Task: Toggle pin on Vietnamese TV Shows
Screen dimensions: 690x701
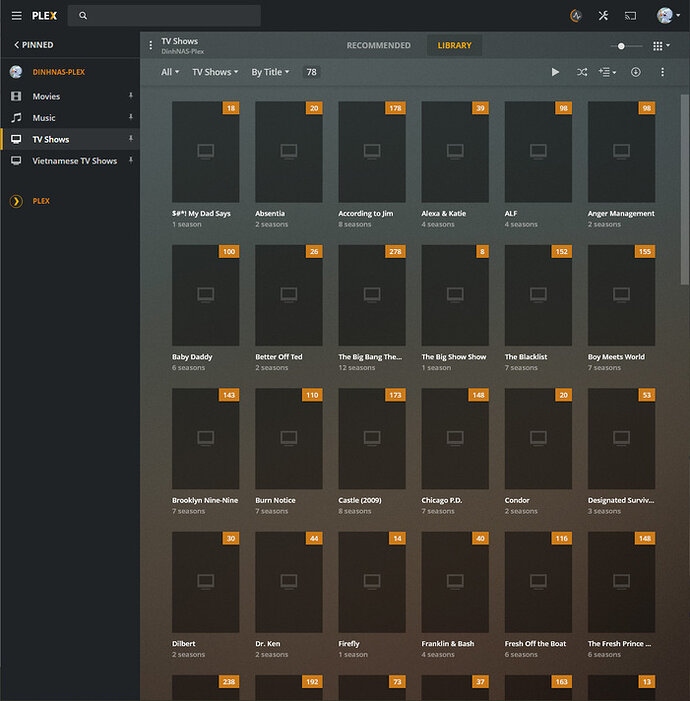Action: coord(130,161)
